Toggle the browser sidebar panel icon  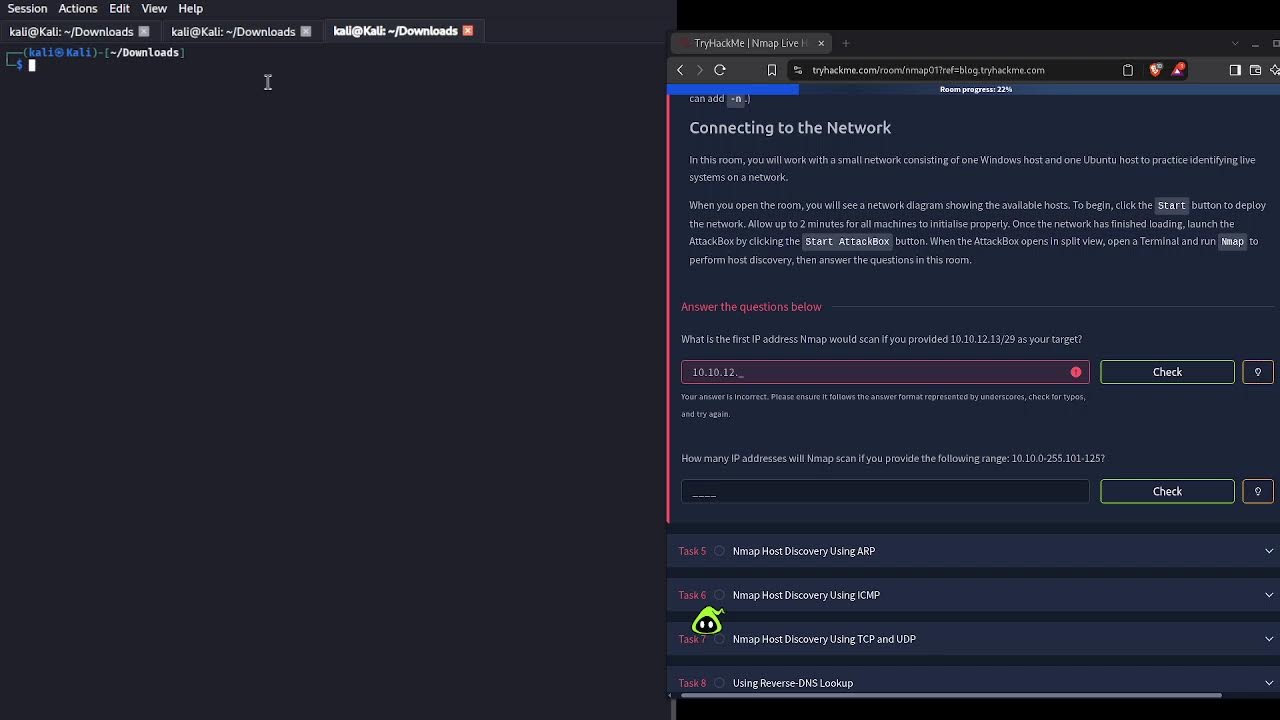click(1235, 70)
